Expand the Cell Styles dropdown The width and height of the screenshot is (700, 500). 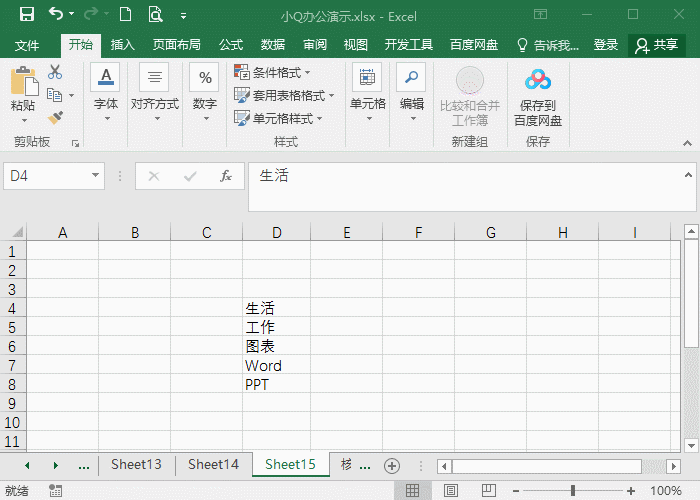(x=276, y=118)
